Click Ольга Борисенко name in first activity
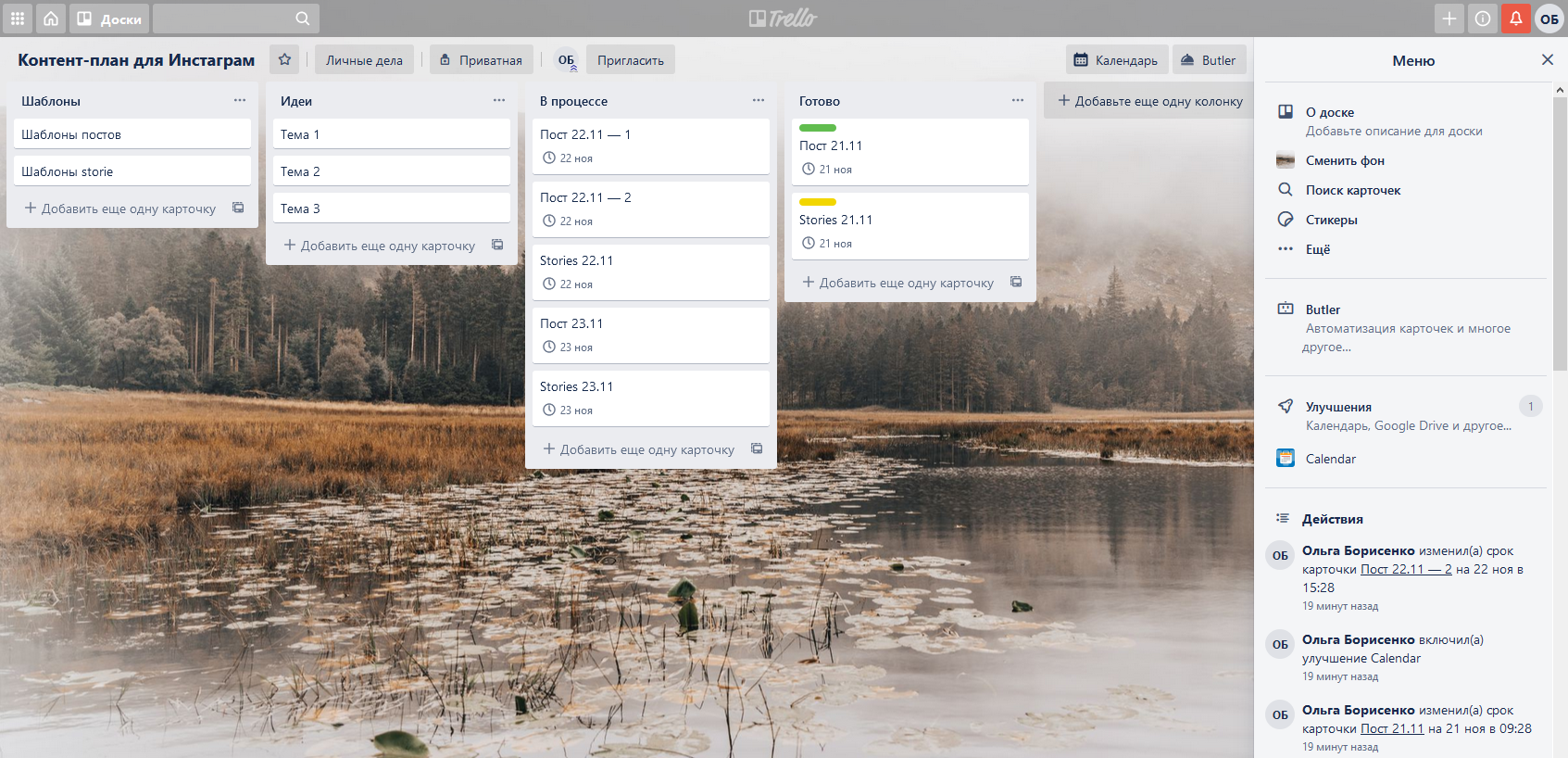This screenshot has width=1568, height=758. pyautogui.click(x=1359, y=550)
